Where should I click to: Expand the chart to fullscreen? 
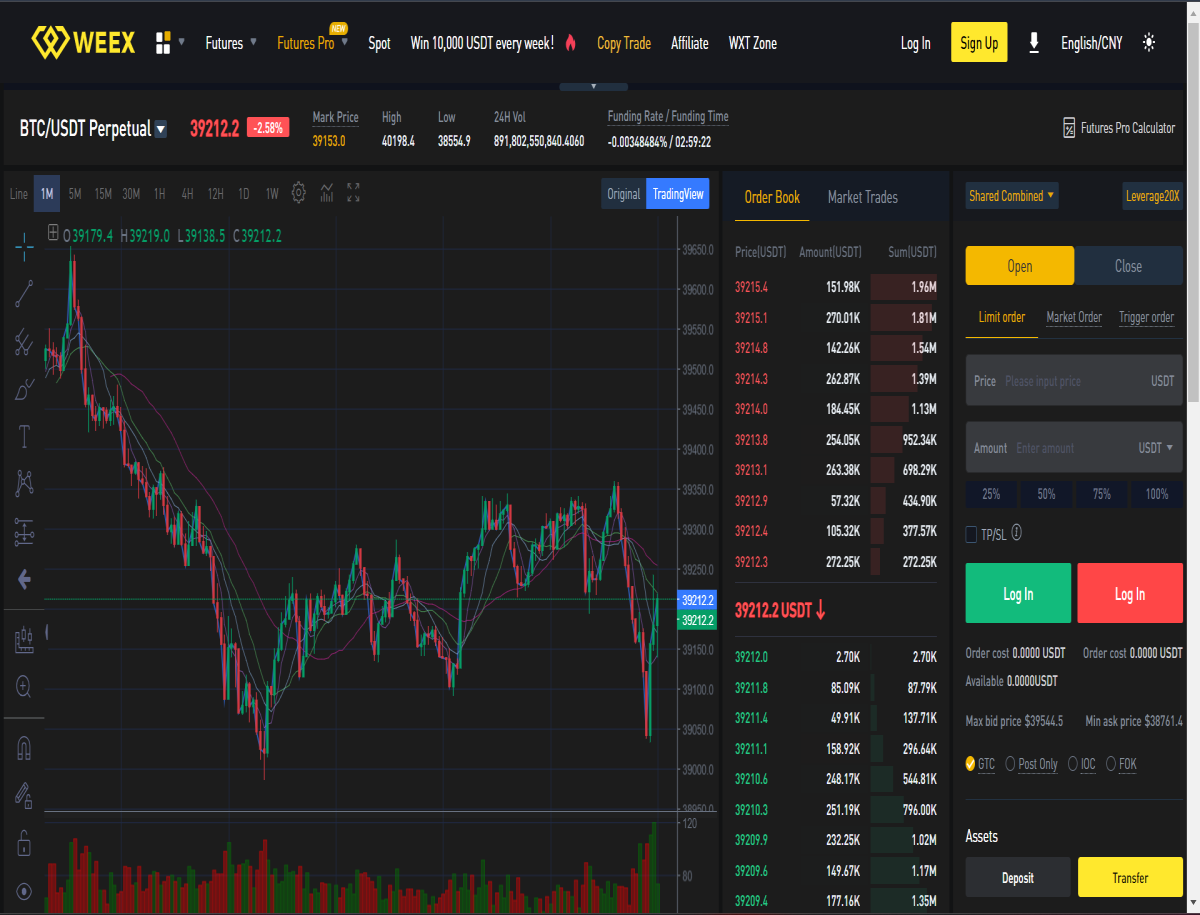point(352,193)
